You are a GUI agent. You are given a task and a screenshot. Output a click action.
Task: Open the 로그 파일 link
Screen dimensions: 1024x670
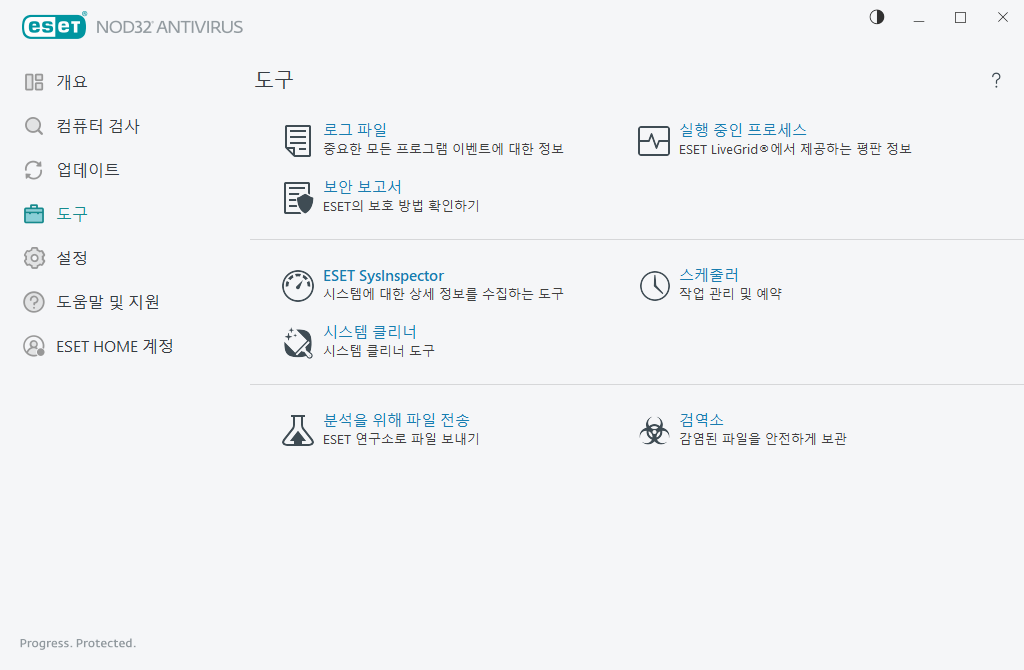tap(355, 130)
